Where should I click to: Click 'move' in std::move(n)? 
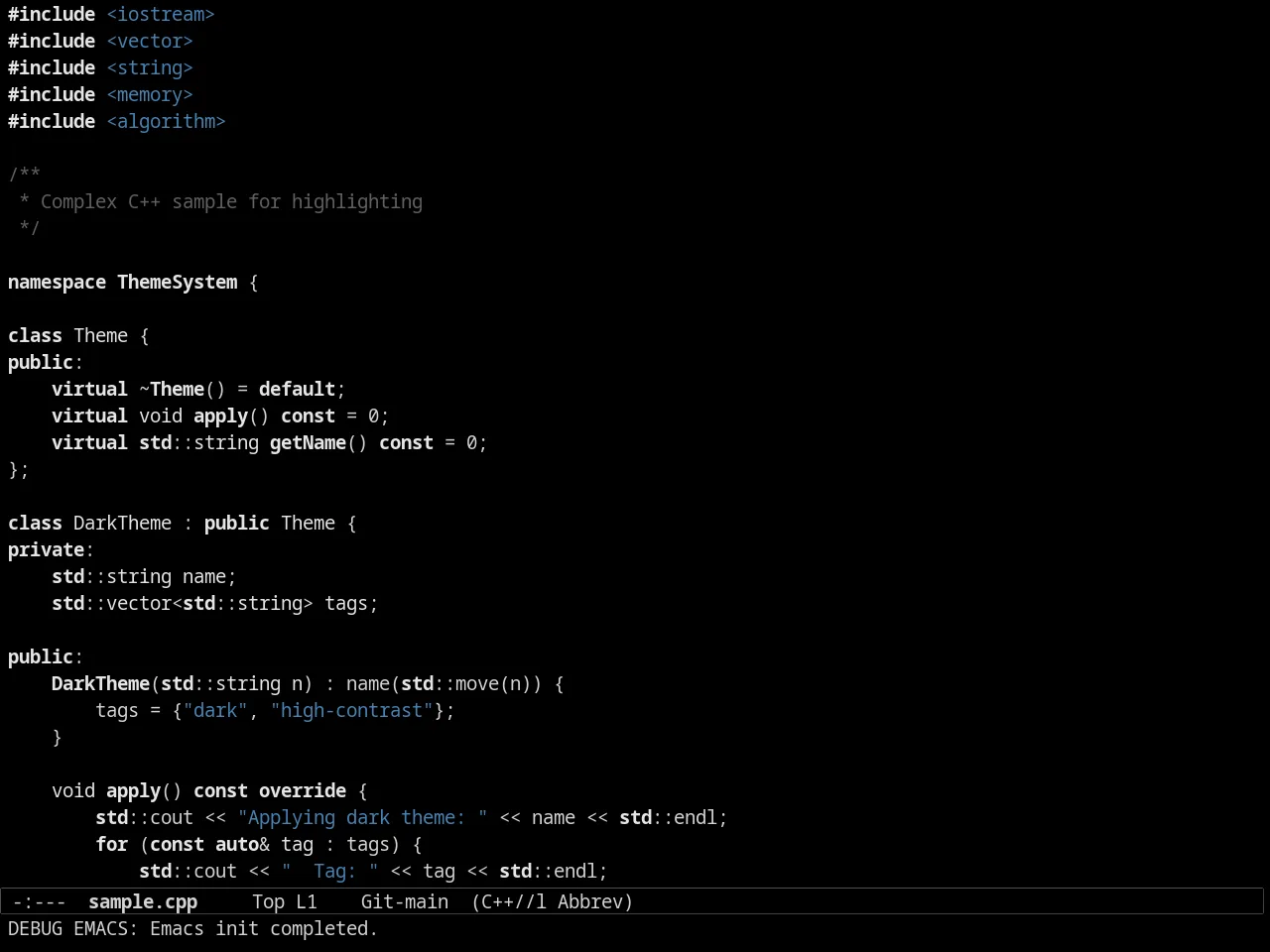click(x=477, y=683)
